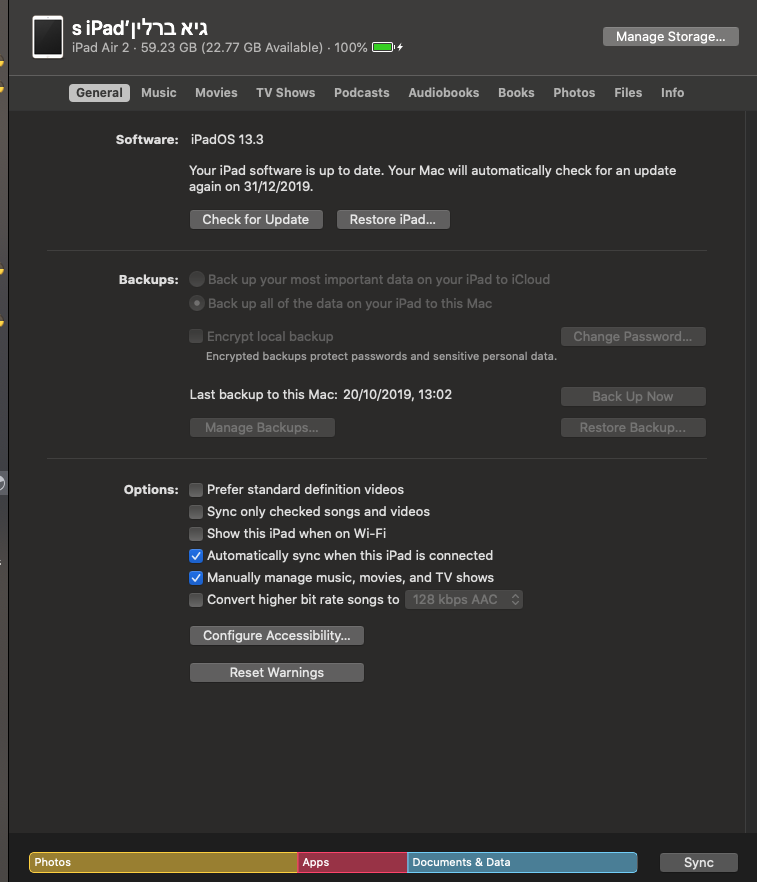Go to the Files tab
This screenshot has width=757, height=882.
pyautogui.click(x=628, y=93)
